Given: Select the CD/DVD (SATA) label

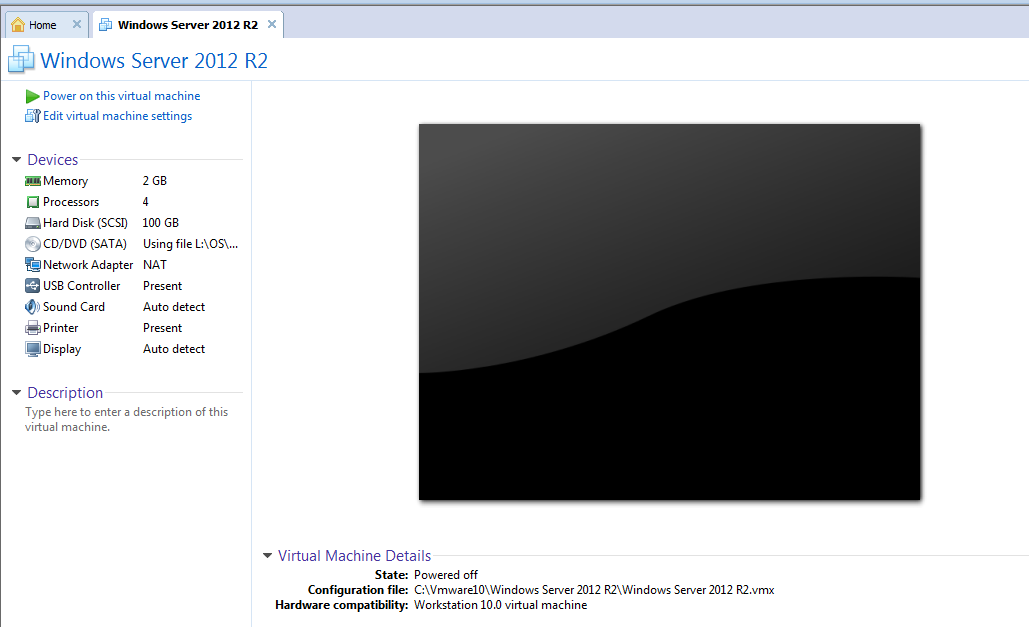Looking at the screenshot, I should coord(85,244).
